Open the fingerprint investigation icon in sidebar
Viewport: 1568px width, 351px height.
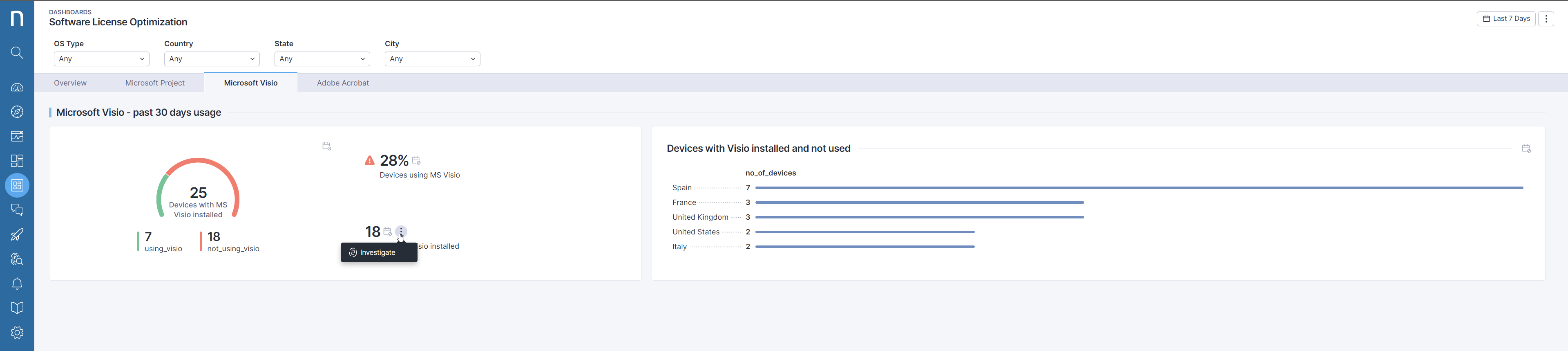click(17, 259)
